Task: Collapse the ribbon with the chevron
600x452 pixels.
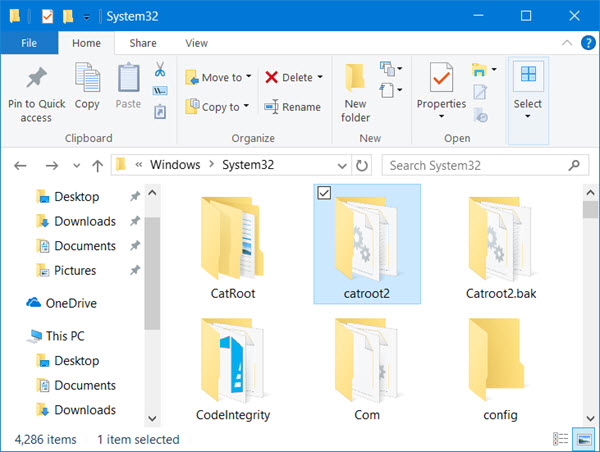Action: pos(567,43)
